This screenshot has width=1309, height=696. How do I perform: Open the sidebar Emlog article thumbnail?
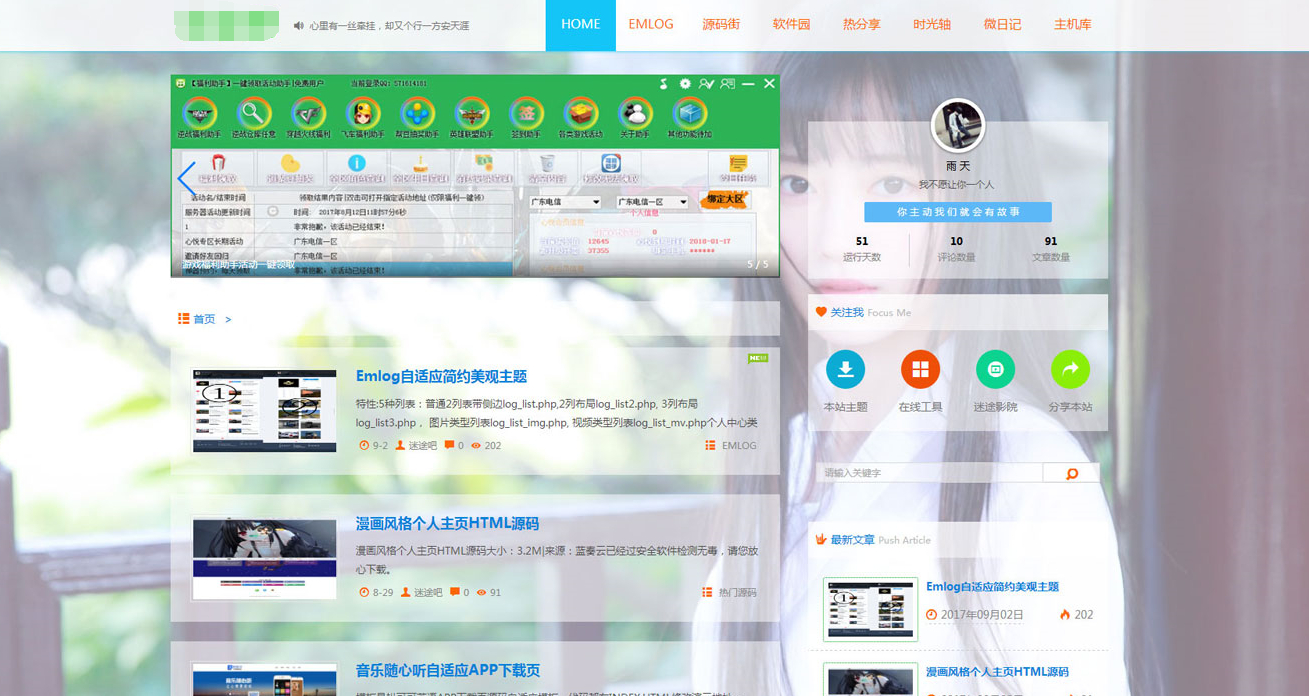coord(870,609)
